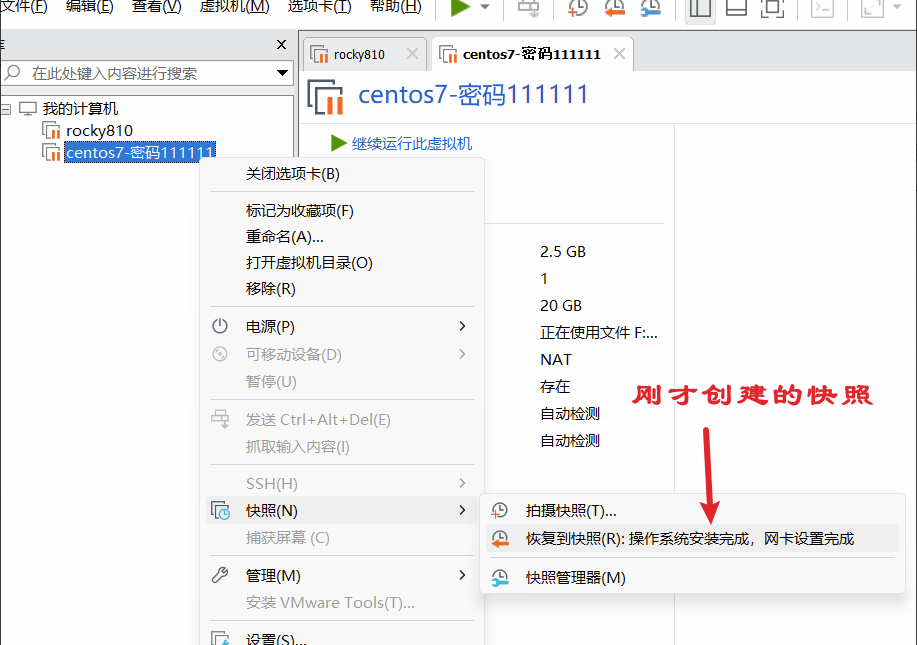Choose 恢复到快照(R) 操作系统安装完成 entry

[x=692, y=539]
